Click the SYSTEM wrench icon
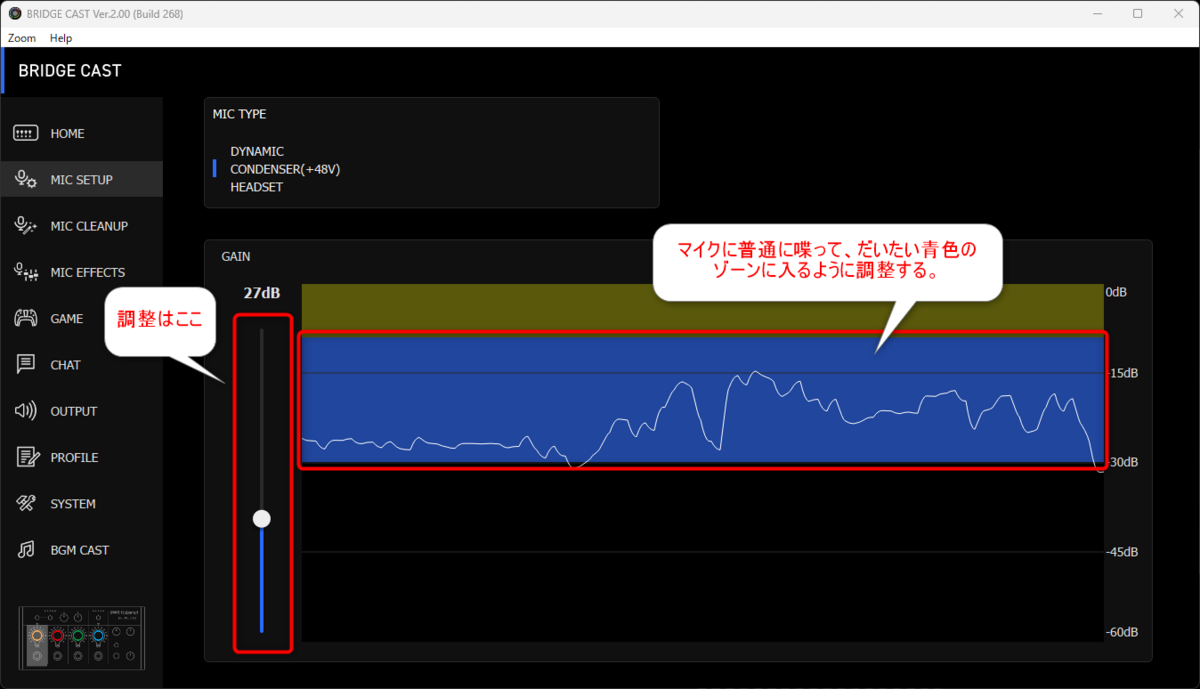 (x=26, y=503)
